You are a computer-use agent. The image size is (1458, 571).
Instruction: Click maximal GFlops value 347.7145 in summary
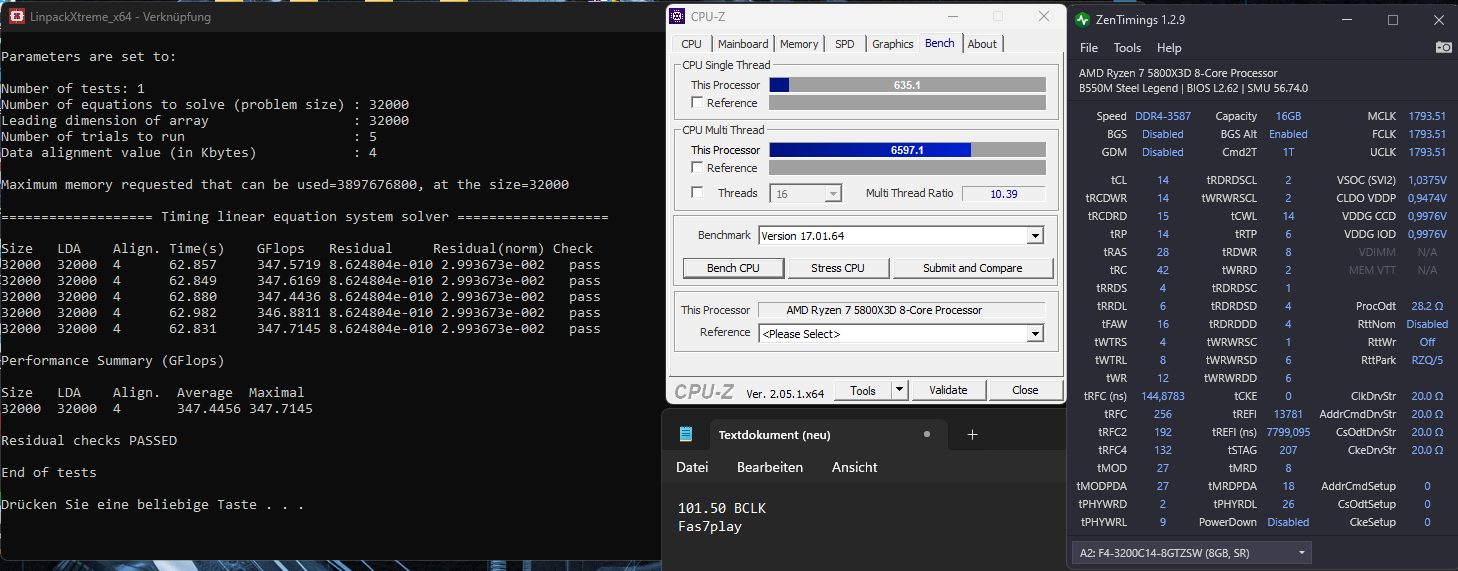coord(281,408)
